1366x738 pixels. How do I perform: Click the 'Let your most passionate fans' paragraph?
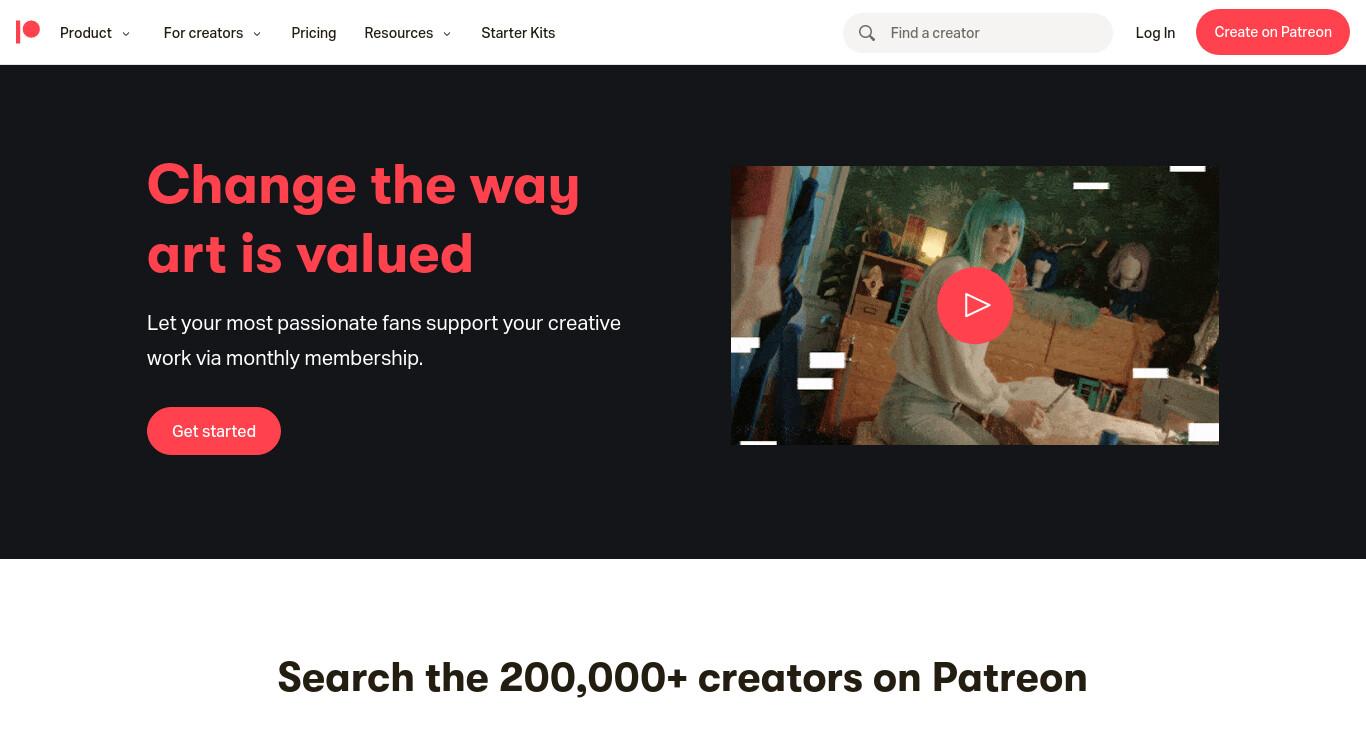384,340
